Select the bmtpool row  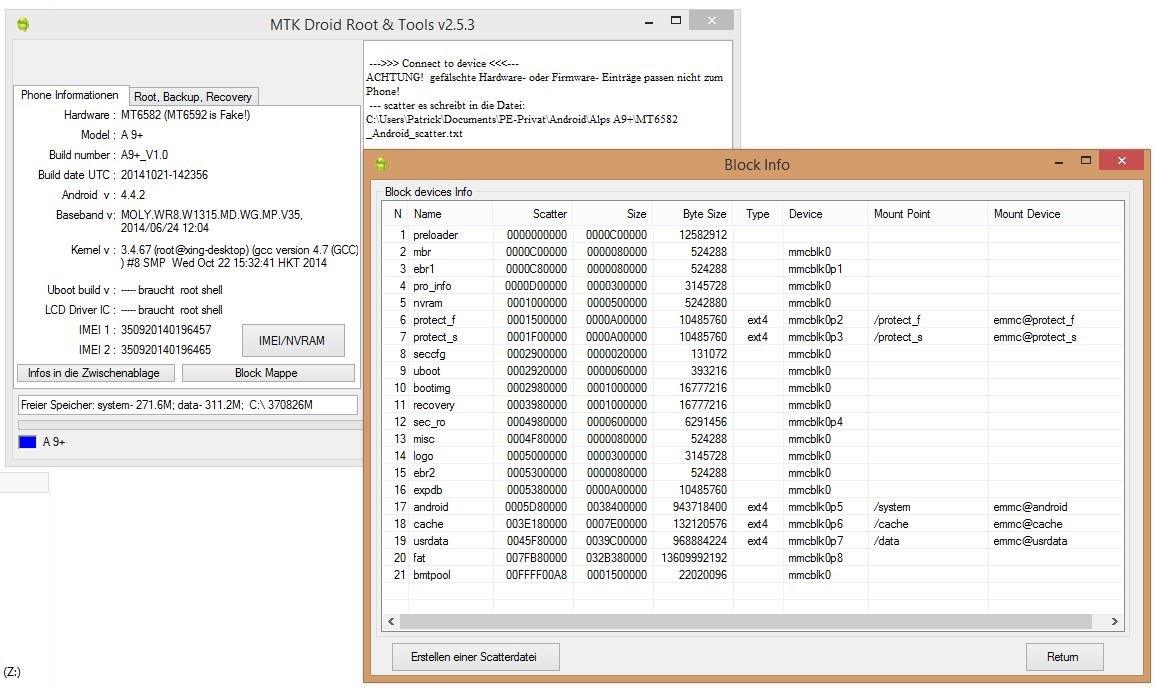point(753,575)
